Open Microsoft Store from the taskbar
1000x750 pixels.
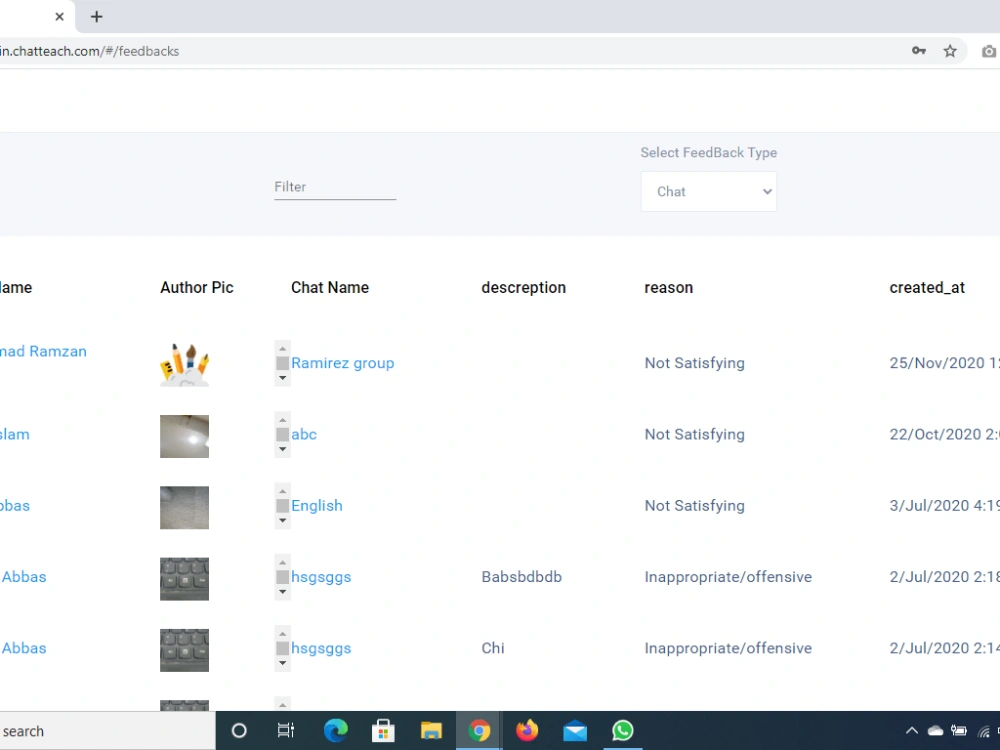tap(383, 730)
